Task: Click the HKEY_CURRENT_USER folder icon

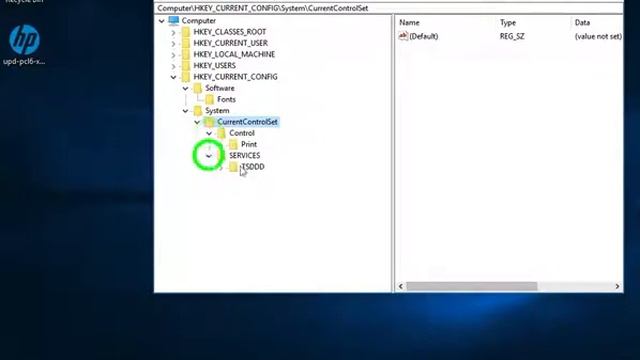Action: click(x=186, y=43)
